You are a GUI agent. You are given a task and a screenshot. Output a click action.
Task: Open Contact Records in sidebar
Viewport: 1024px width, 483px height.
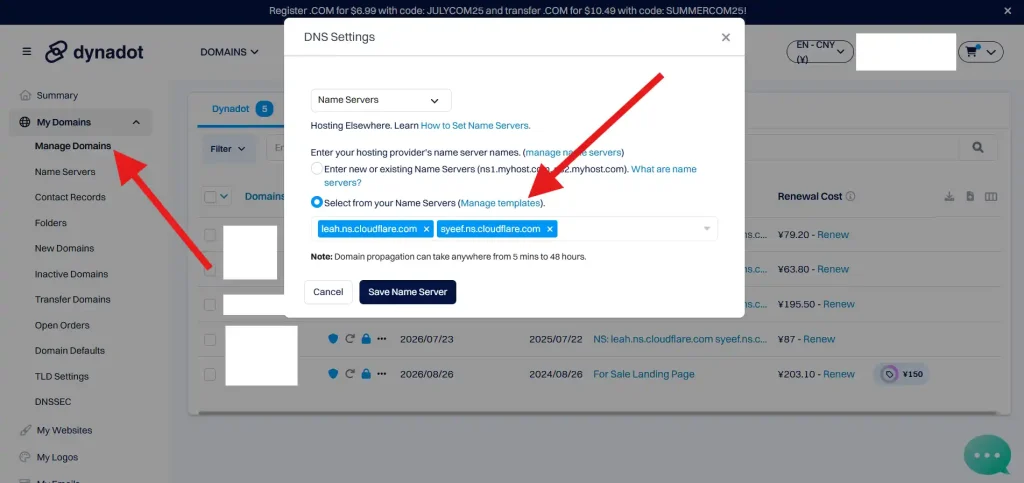point(70,197)
